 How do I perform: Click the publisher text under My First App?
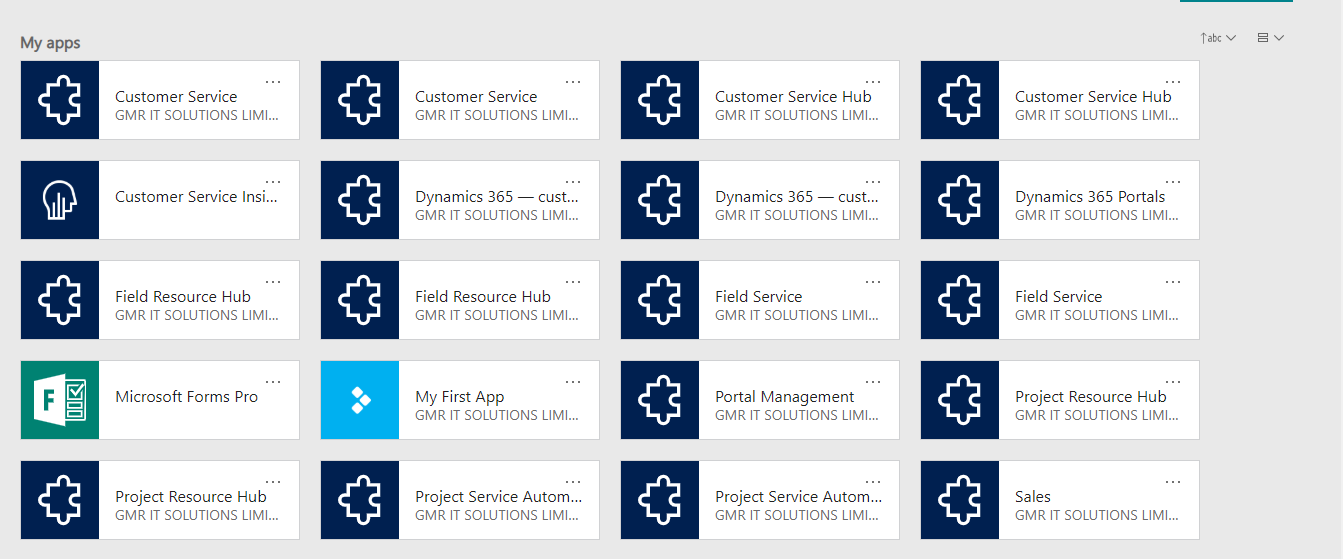(x=497, y=415)
